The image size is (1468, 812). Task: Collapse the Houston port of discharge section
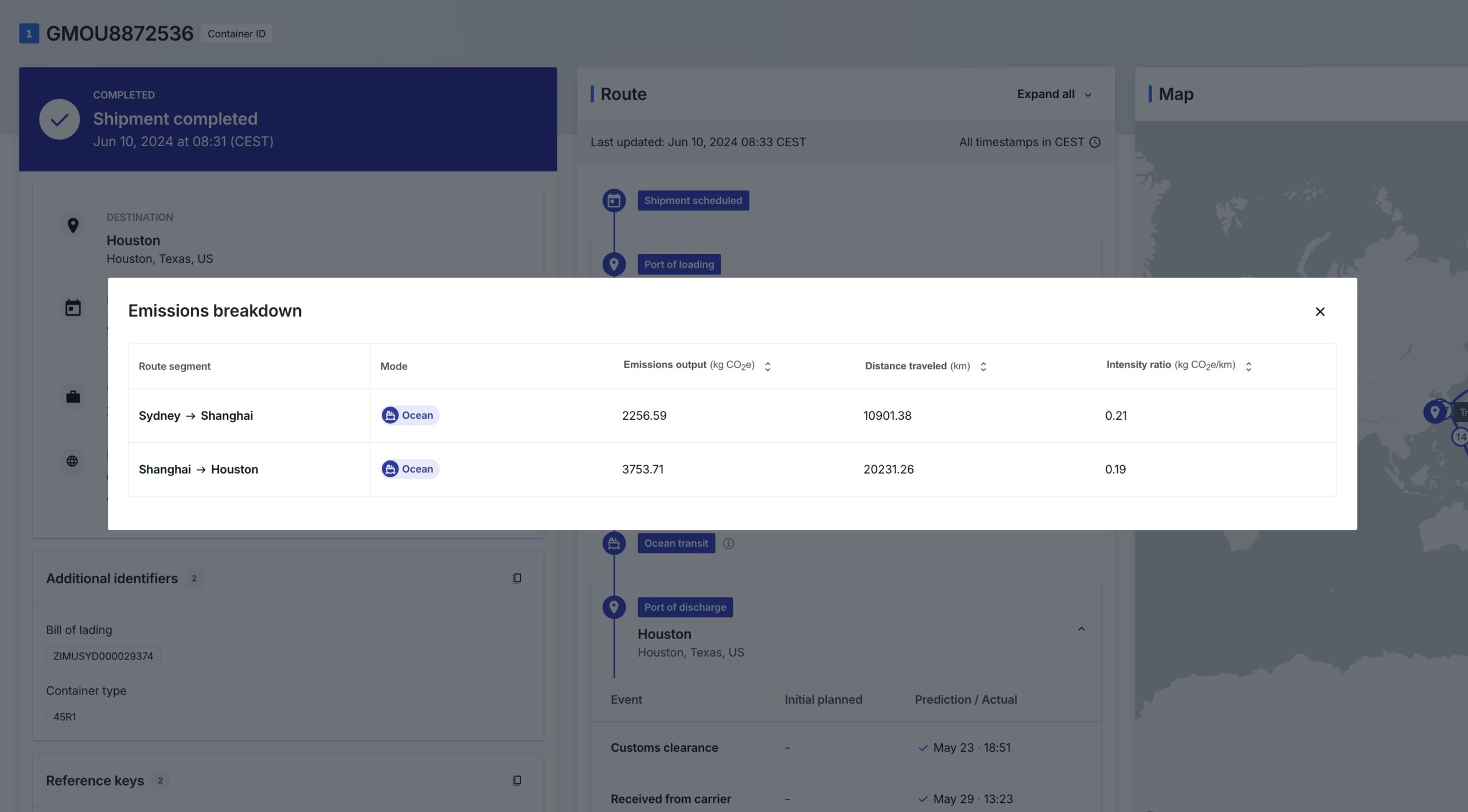pyautogui.click(x=1081, y=629)
